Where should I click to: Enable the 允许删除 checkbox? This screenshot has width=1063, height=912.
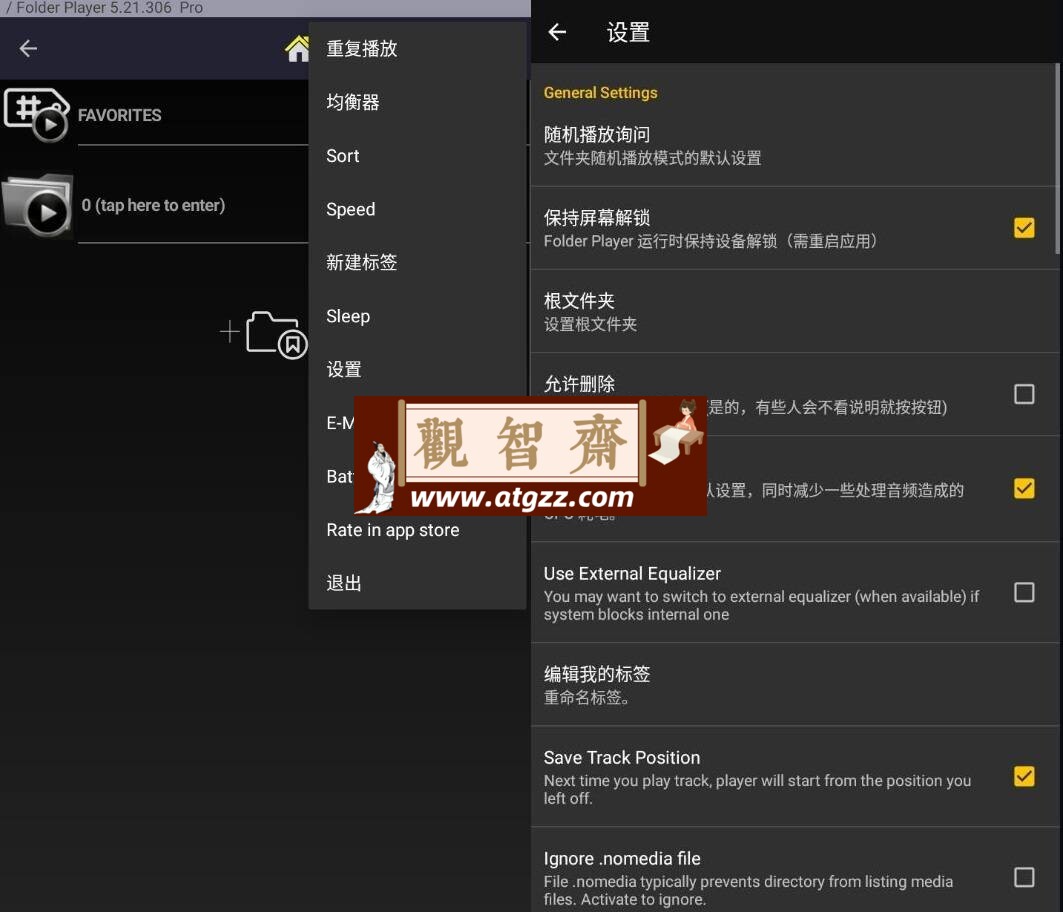click(x=1024, y=394)
